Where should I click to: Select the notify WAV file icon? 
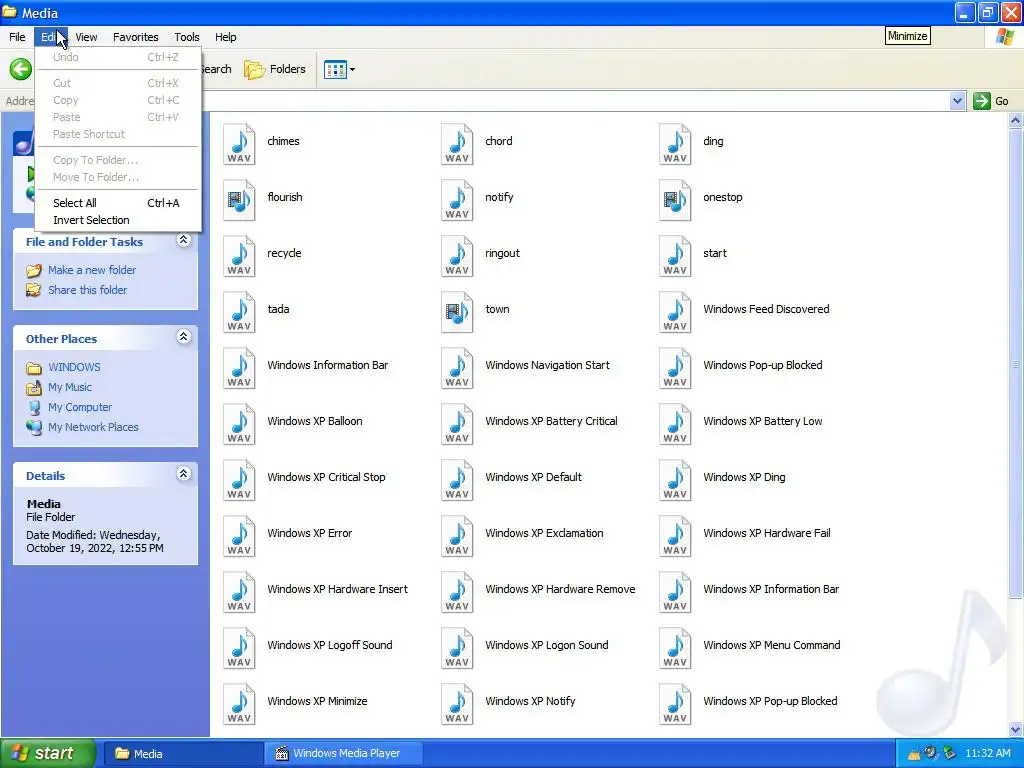click(x=457, y=200)
